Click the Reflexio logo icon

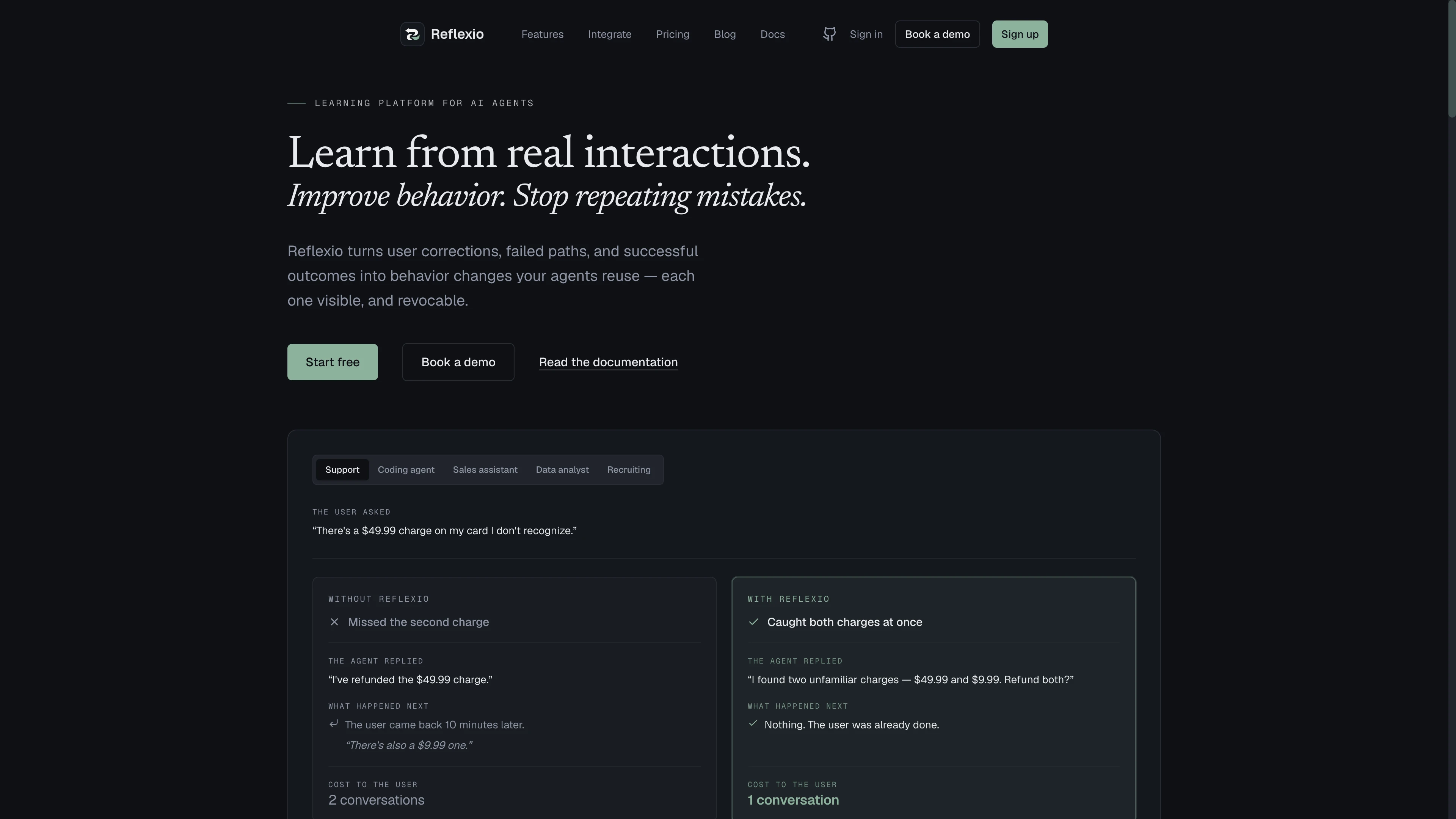[413, 35]
